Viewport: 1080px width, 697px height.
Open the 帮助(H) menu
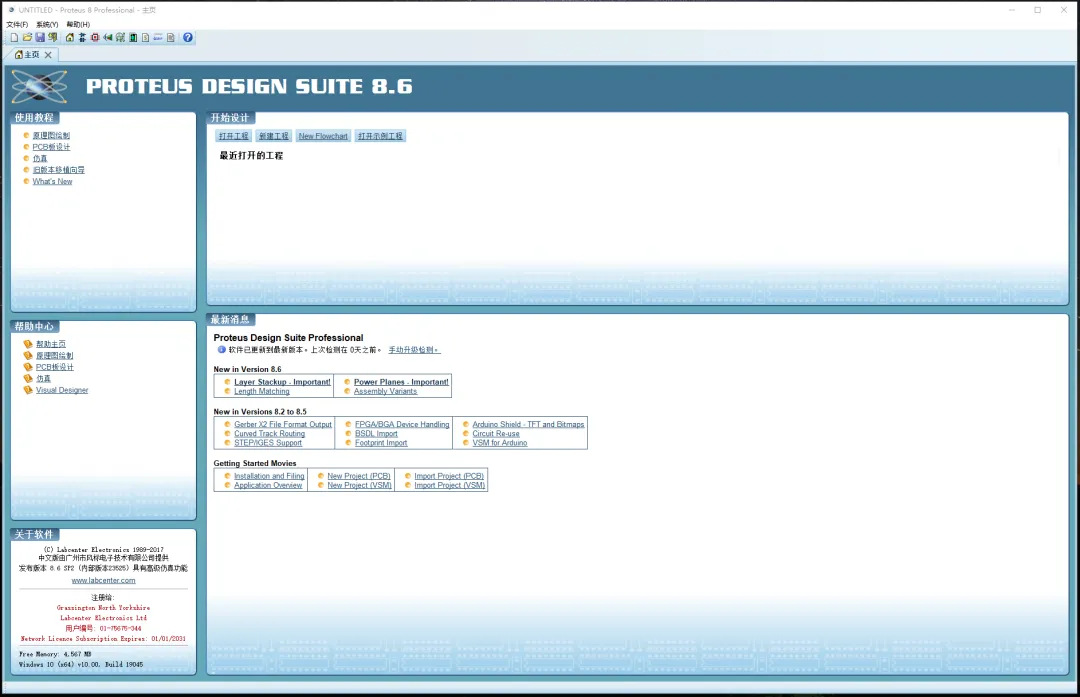[x=79, y=24]
